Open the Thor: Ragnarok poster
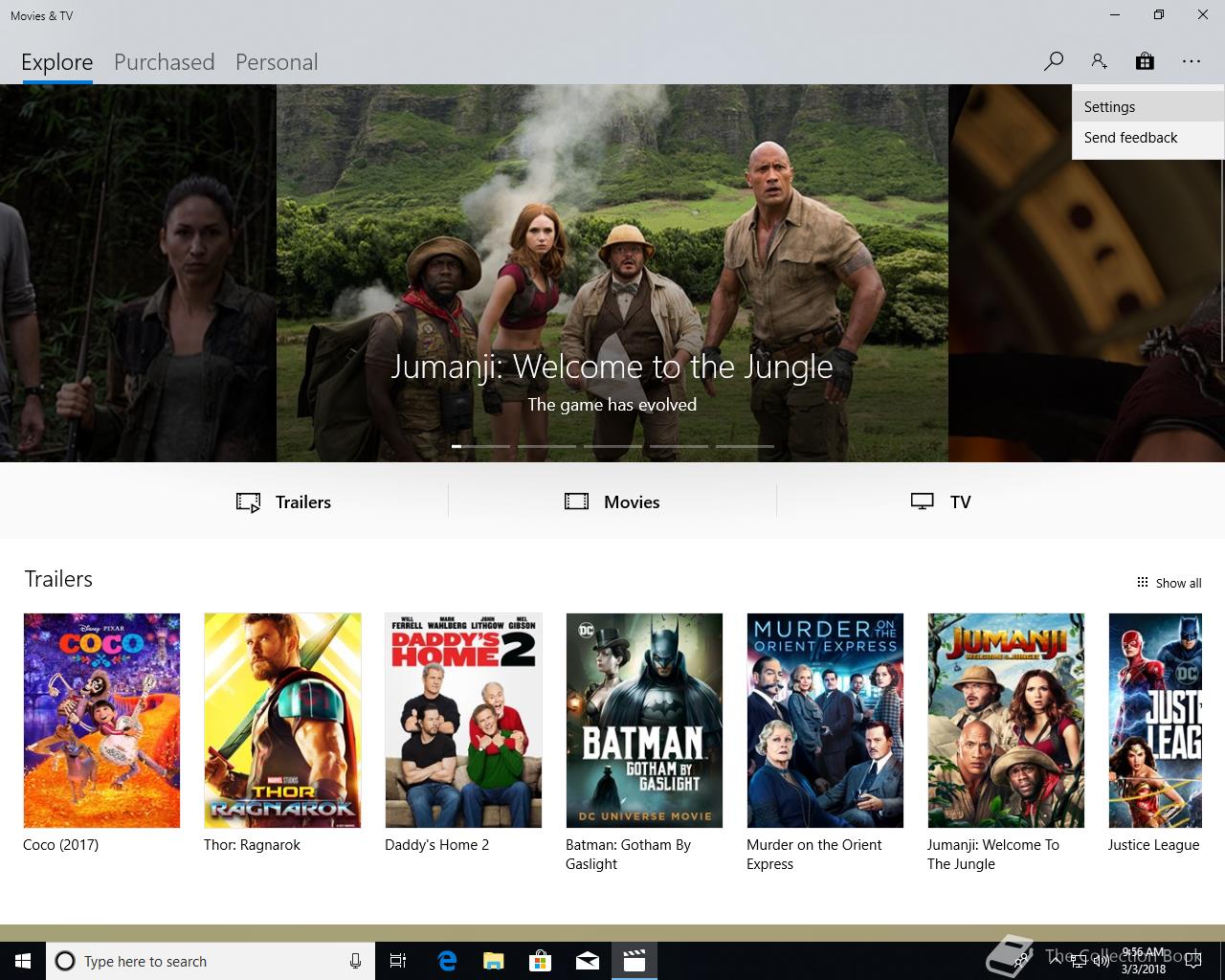The width and height of the screenshot is (1225, 980). [x=282, y=721]
